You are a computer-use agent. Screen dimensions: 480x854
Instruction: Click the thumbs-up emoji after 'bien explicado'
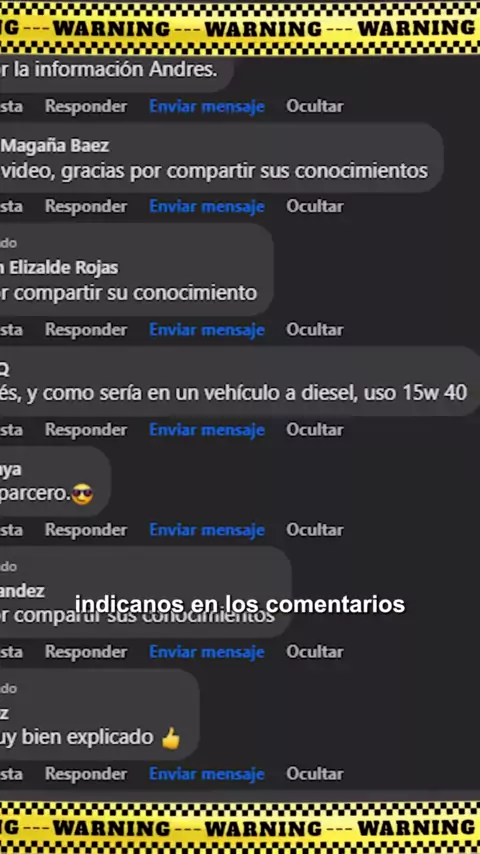click(171, 739)
